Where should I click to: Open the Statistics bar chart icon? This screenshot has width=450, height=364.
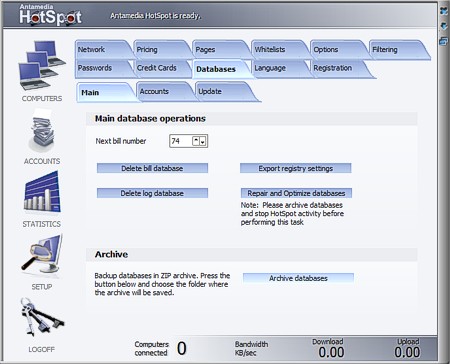tap(42, 192)
